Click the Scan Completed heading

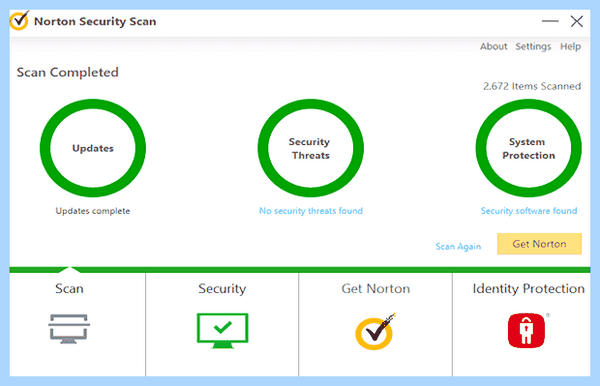tap(68, 72)
